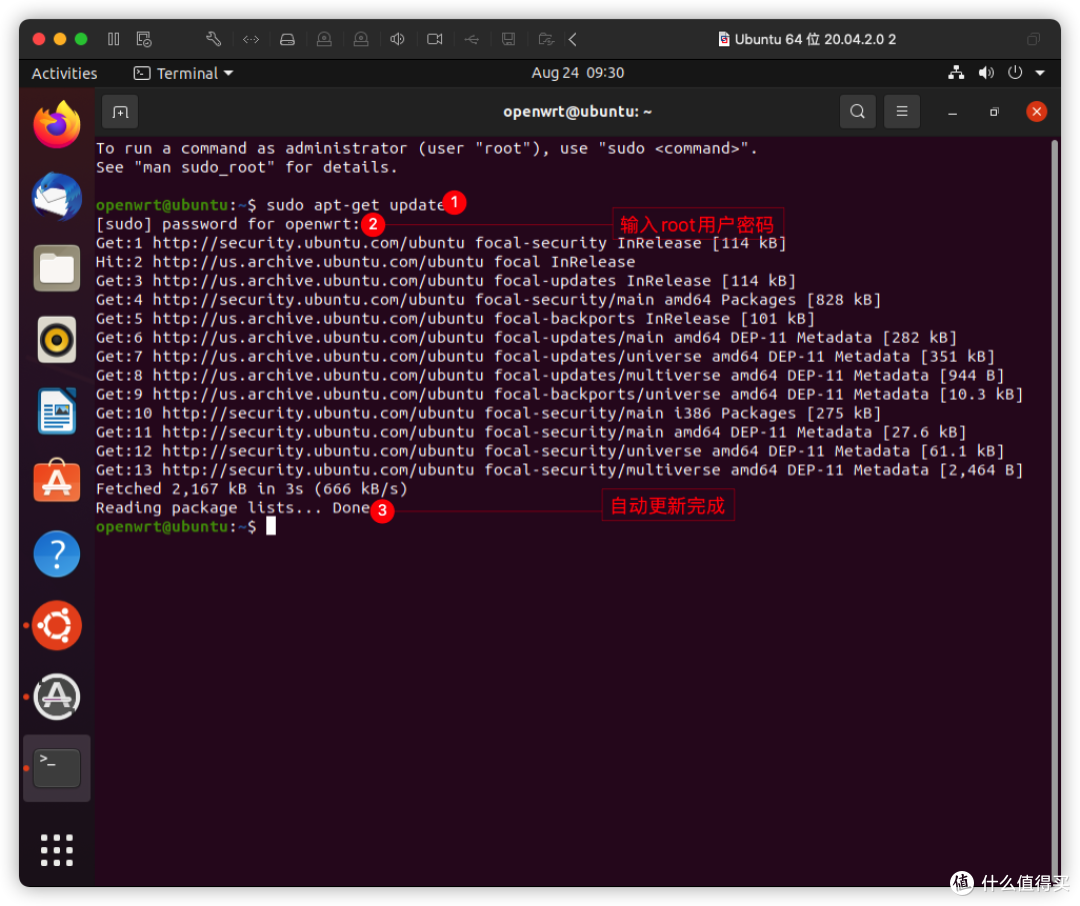Open the clock showing Aug 24 09:30
Screen dimensions: 1080x906
578,73
